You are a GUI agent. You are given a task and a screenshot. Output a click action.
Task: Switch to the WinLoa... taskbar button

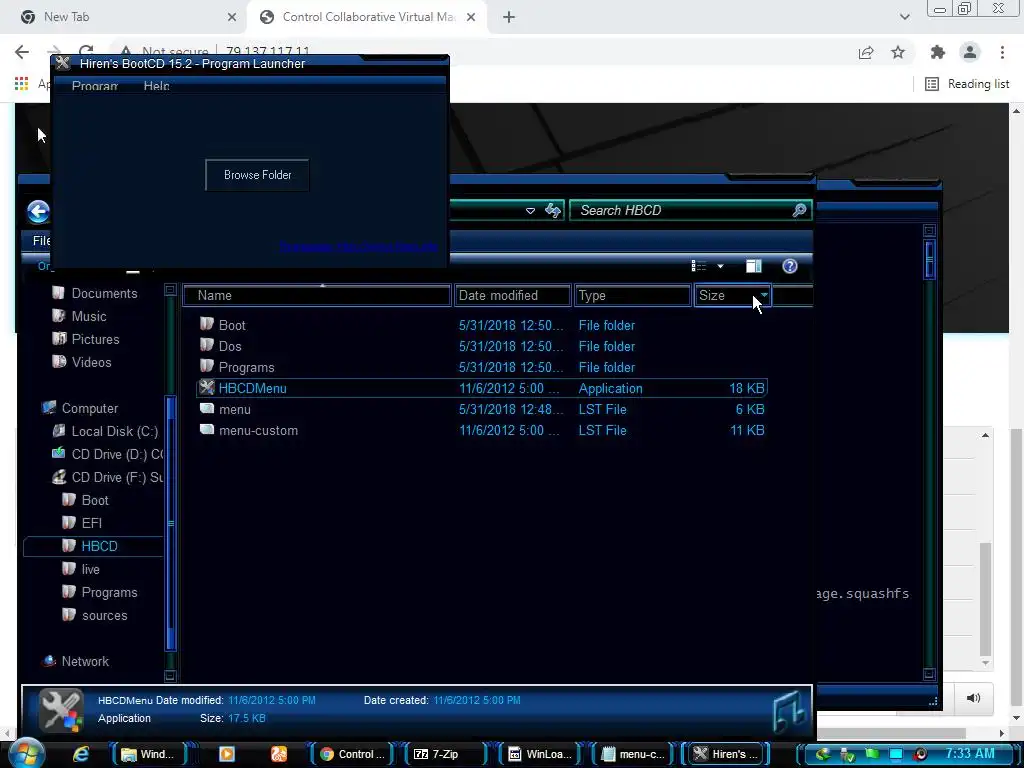(x=541, y=754)
